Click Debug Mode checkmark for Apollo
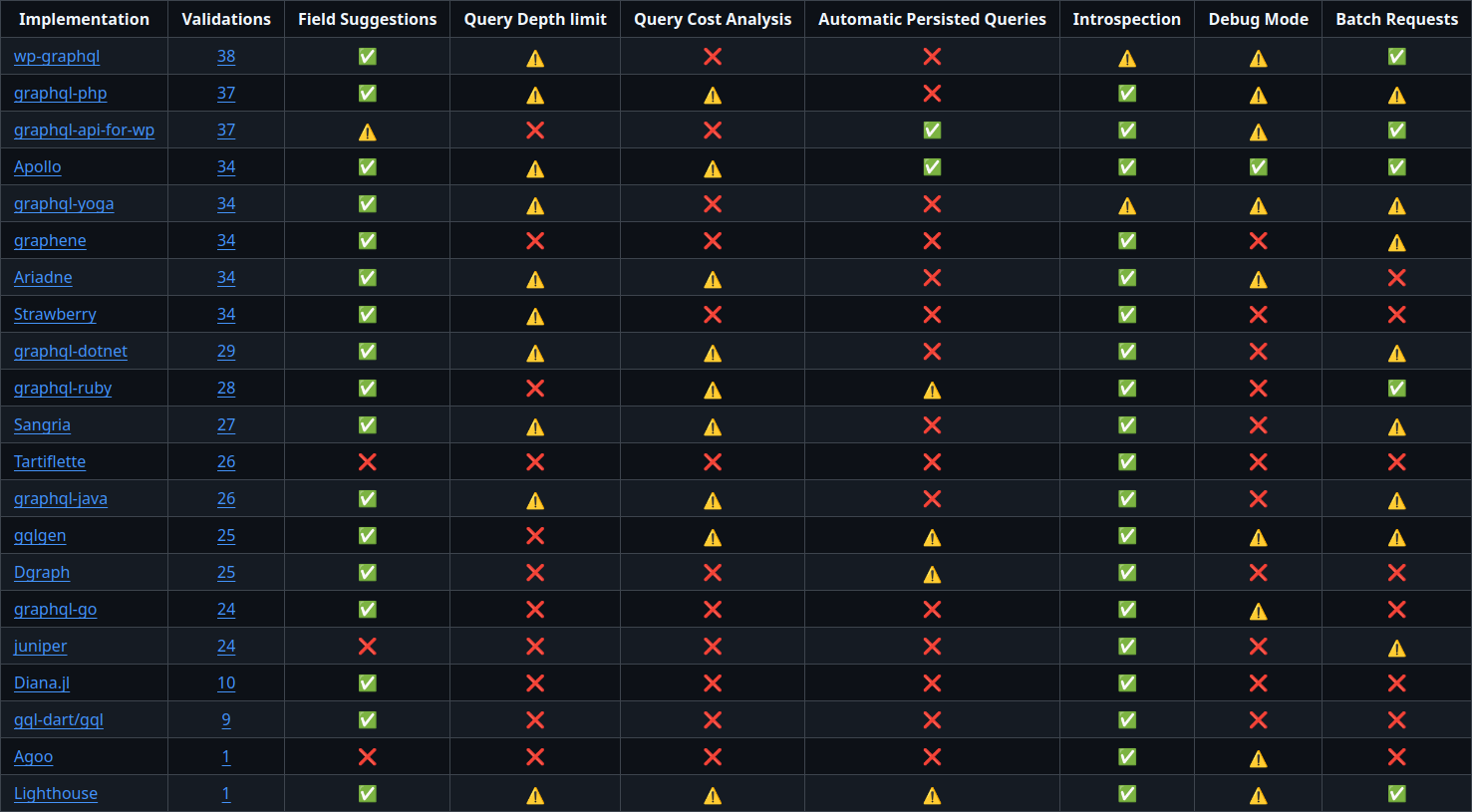 [1259, 167]
